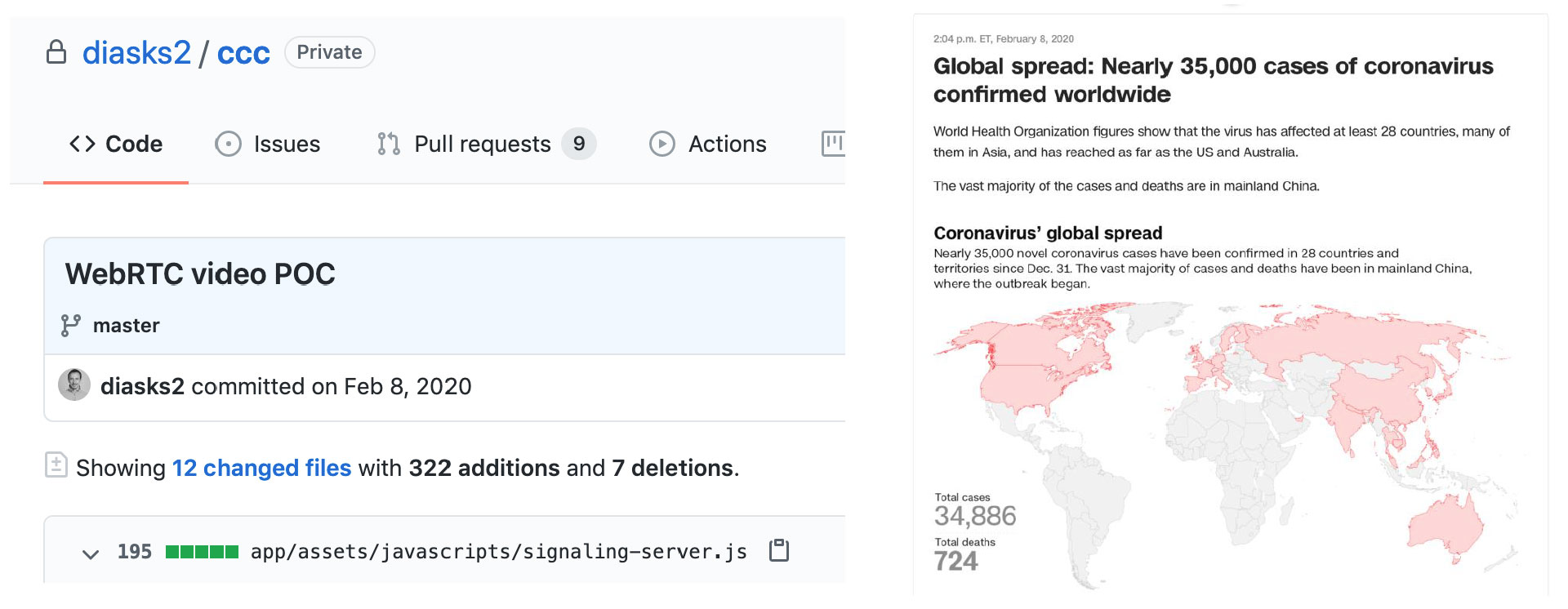This screenshot has width=1568, height=609.
Task: Select the master branch label
Action: click(126, 326)
